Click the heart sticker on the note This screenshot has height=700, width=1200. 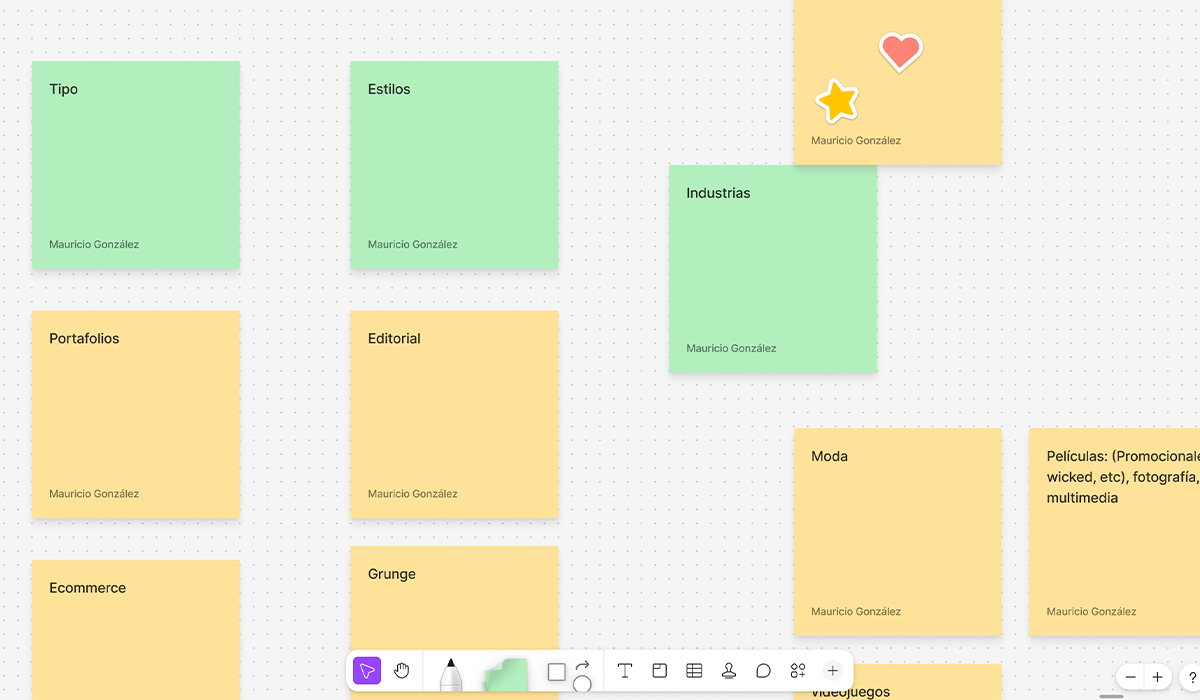coord(900,51)
